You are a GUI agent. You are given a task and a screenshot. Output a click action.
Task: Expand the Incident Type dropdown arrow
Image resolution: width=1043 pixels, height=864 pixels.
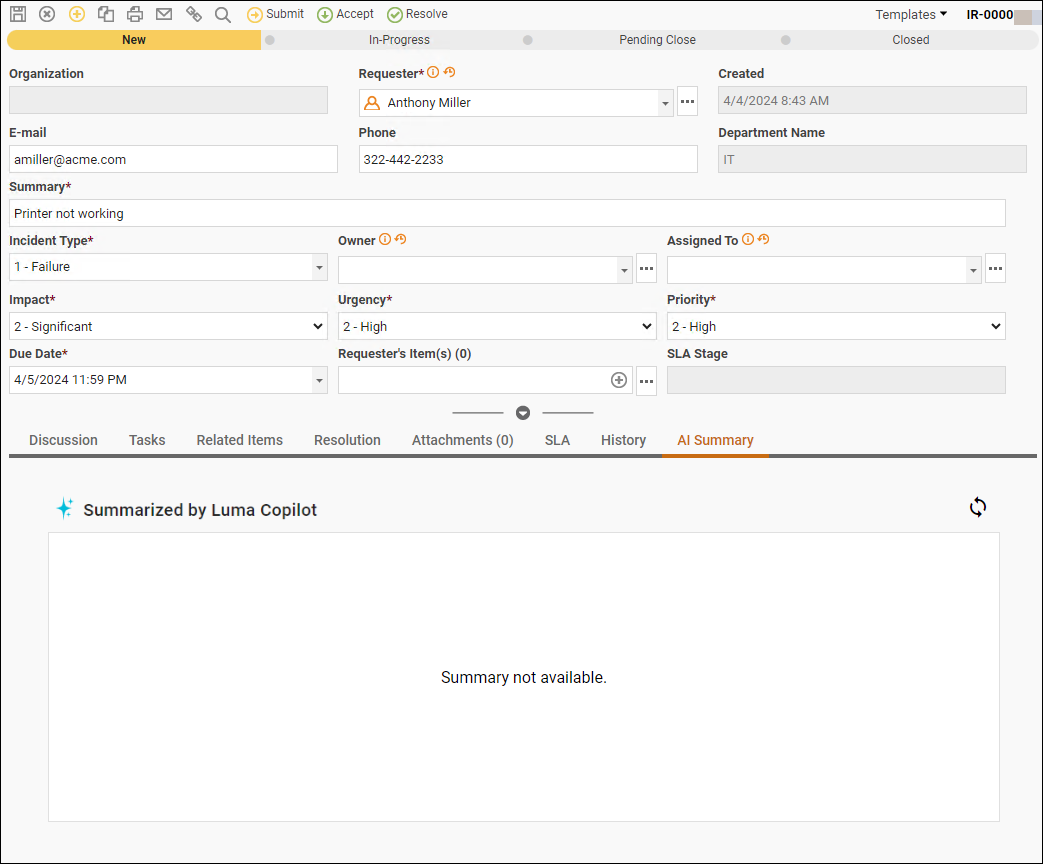tap(319, 267)
